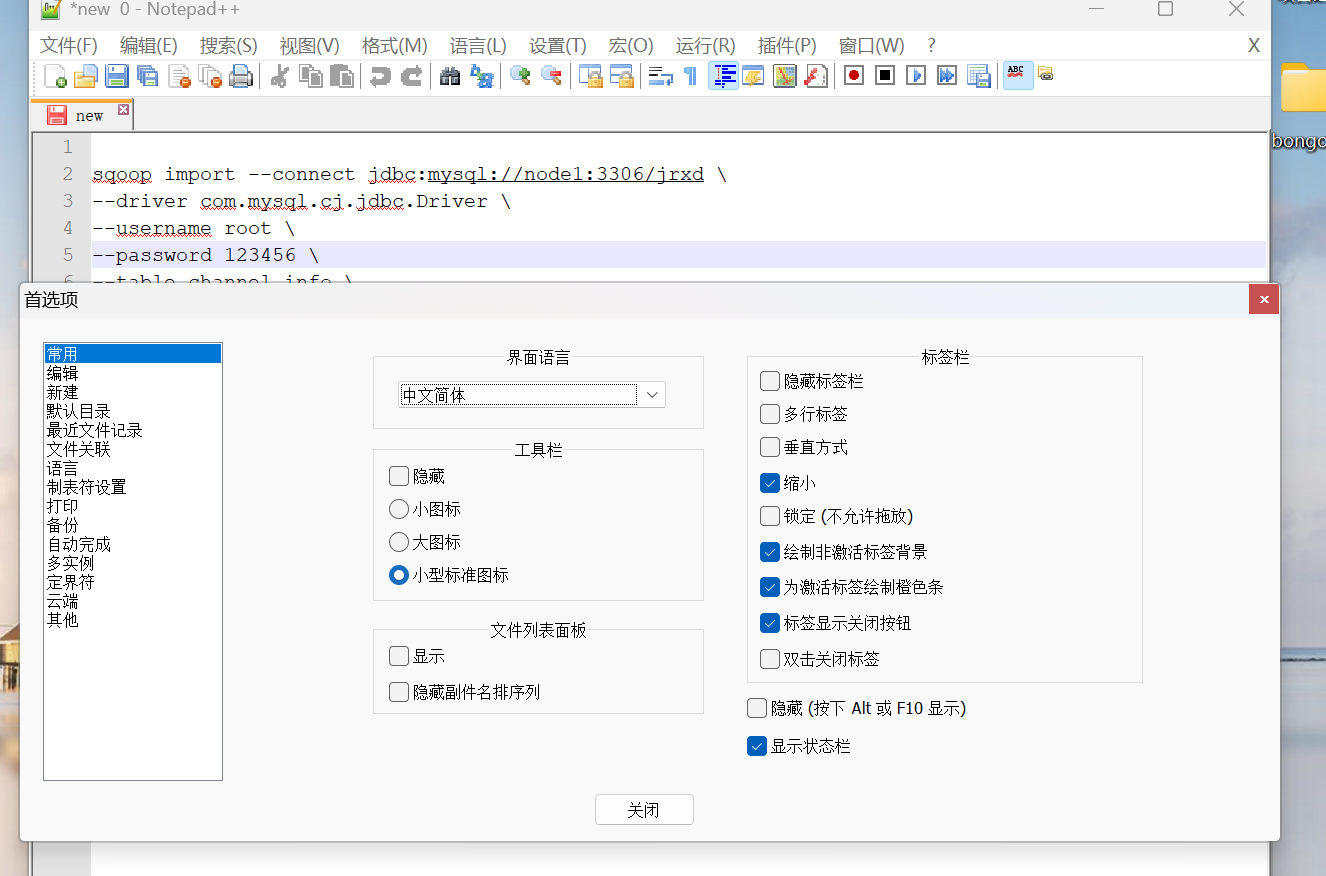Select the 小型标准图标 radio button
This screenshot has width=1326, height=876.
tap(399, 576)
